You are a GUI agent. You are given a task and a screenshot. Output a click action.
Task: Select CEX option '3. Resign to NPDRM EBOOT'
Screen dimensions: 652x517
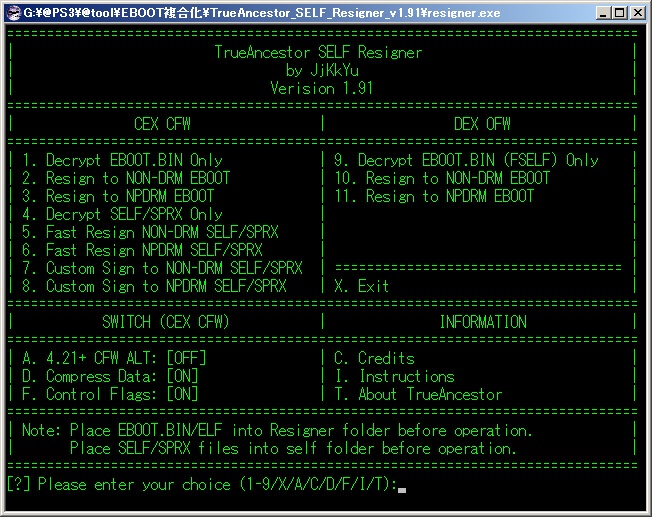click(x=118, y=196)
